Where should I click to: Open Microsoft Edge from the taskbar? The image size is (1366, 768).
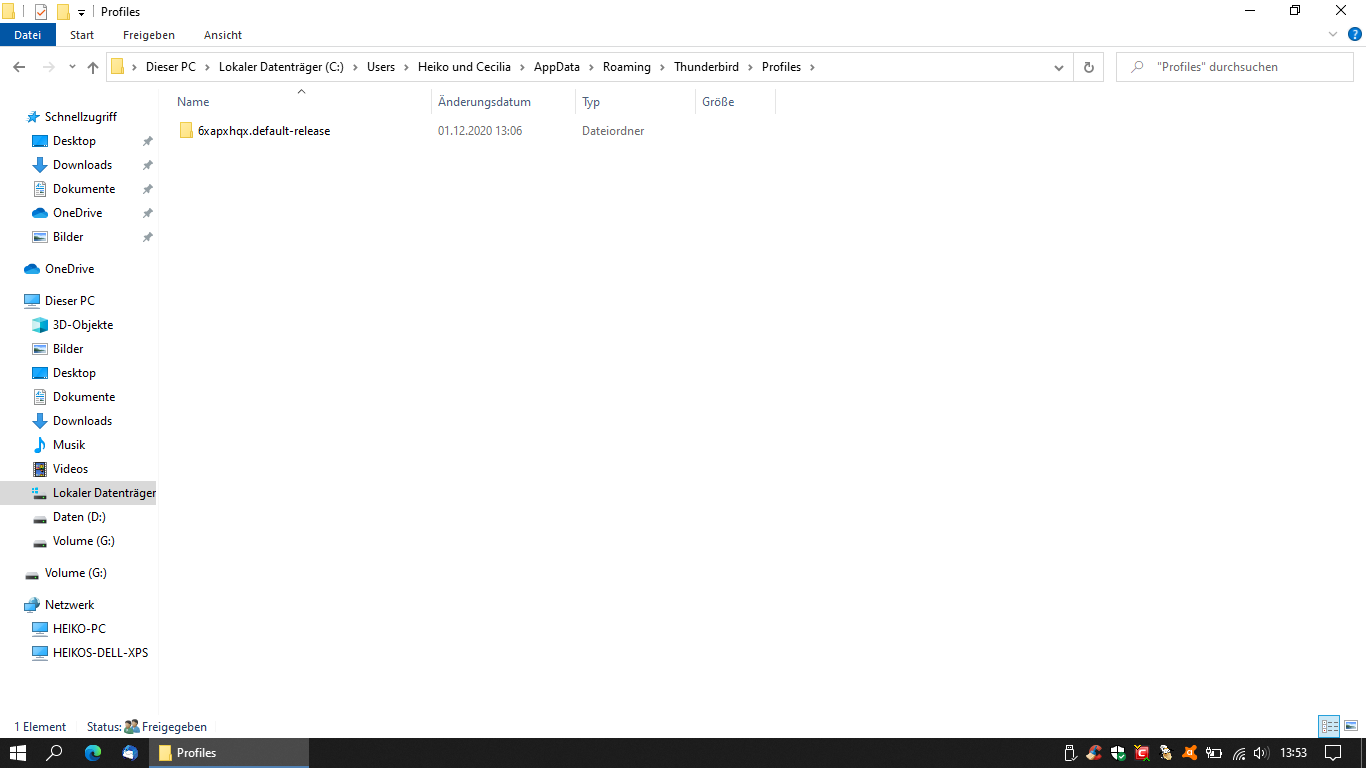[93, 753]
